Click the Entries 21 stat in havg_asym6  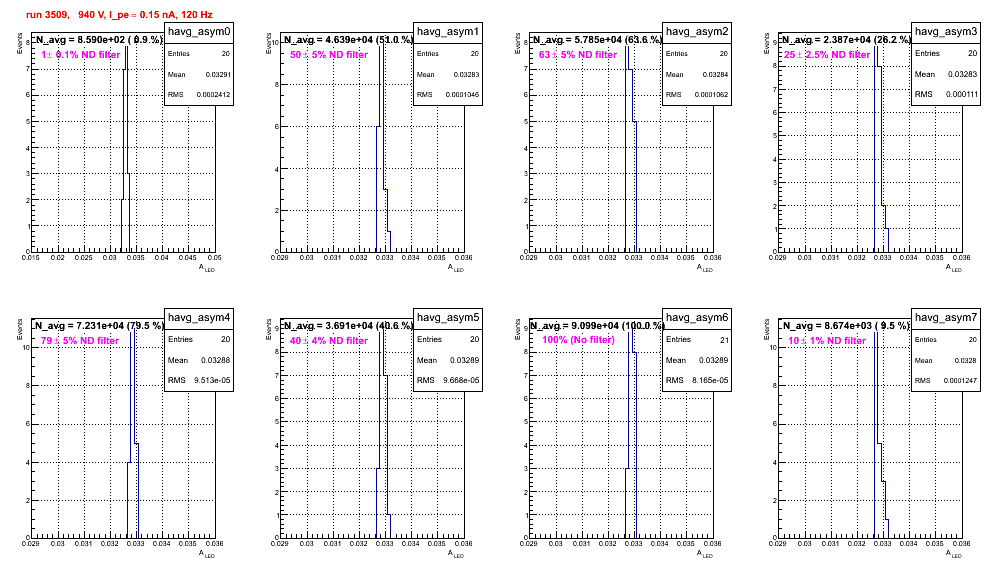[697, 340]
